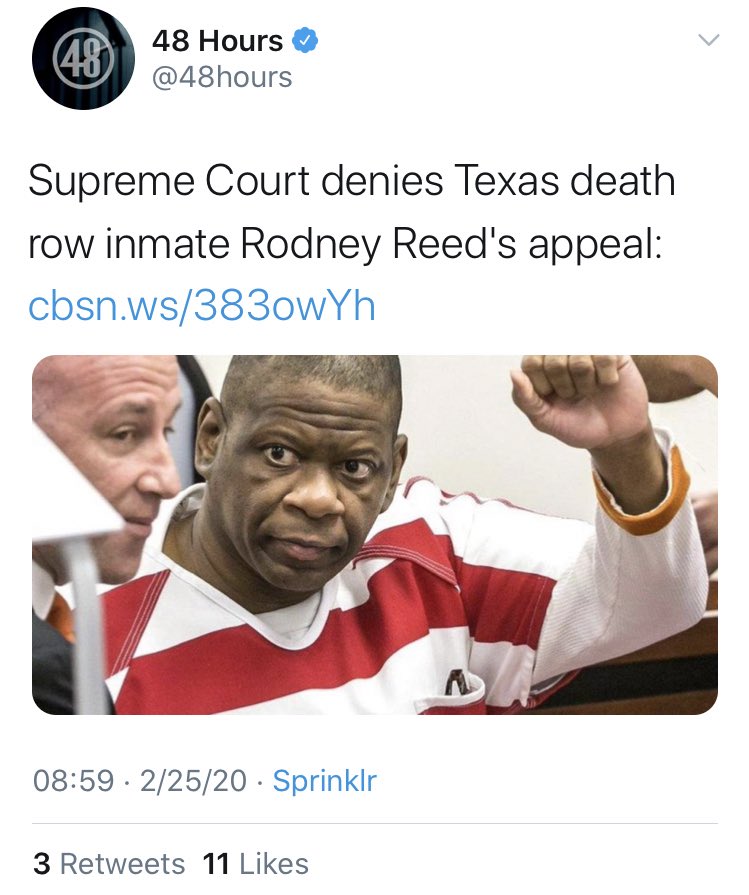View the 3 Retweets list
The image size is (749, 895).
109,864
